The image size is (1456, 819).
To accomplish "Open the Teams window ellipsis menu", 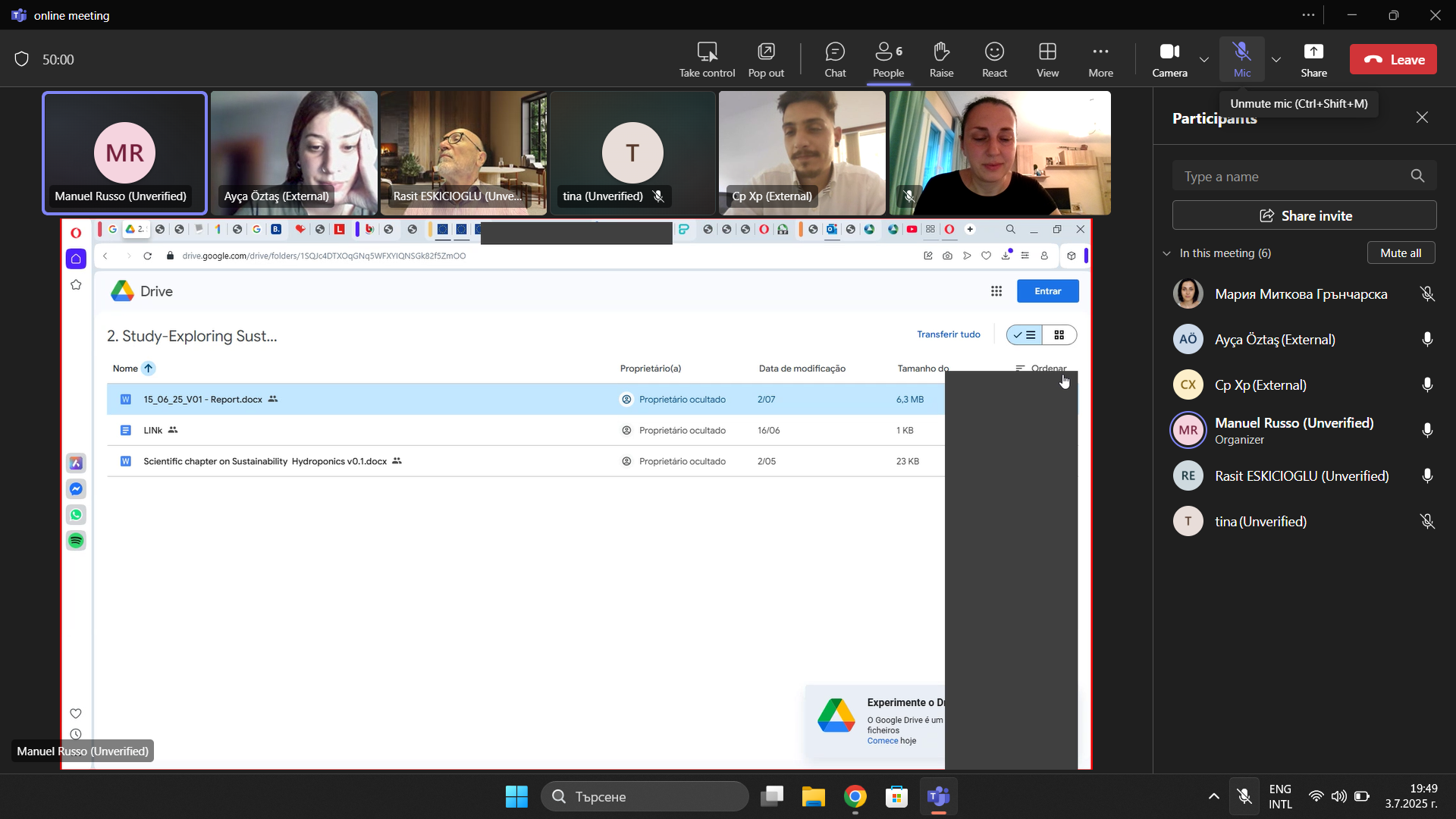I will (1308, 15).
